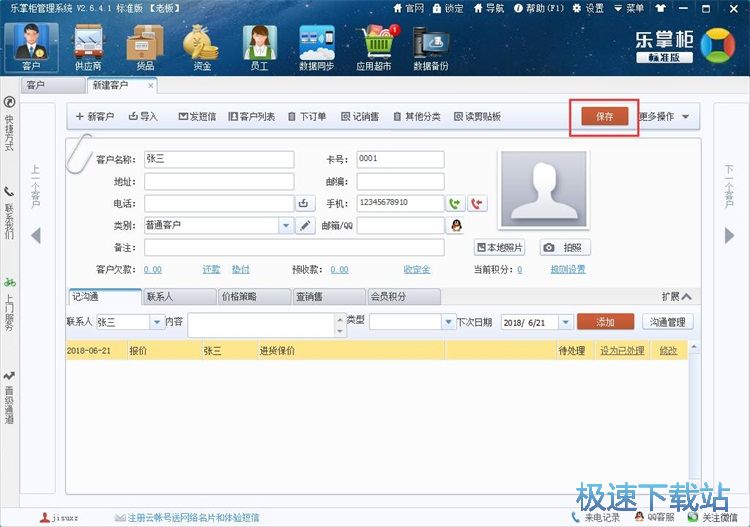Click into the 备注 remarks field
Screen dimensions: 750x527
(294, 248)
